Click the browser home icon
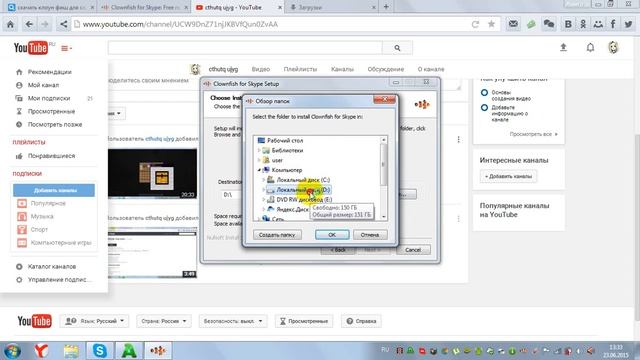This screenshot has height=360, width=640. (10, 24)
